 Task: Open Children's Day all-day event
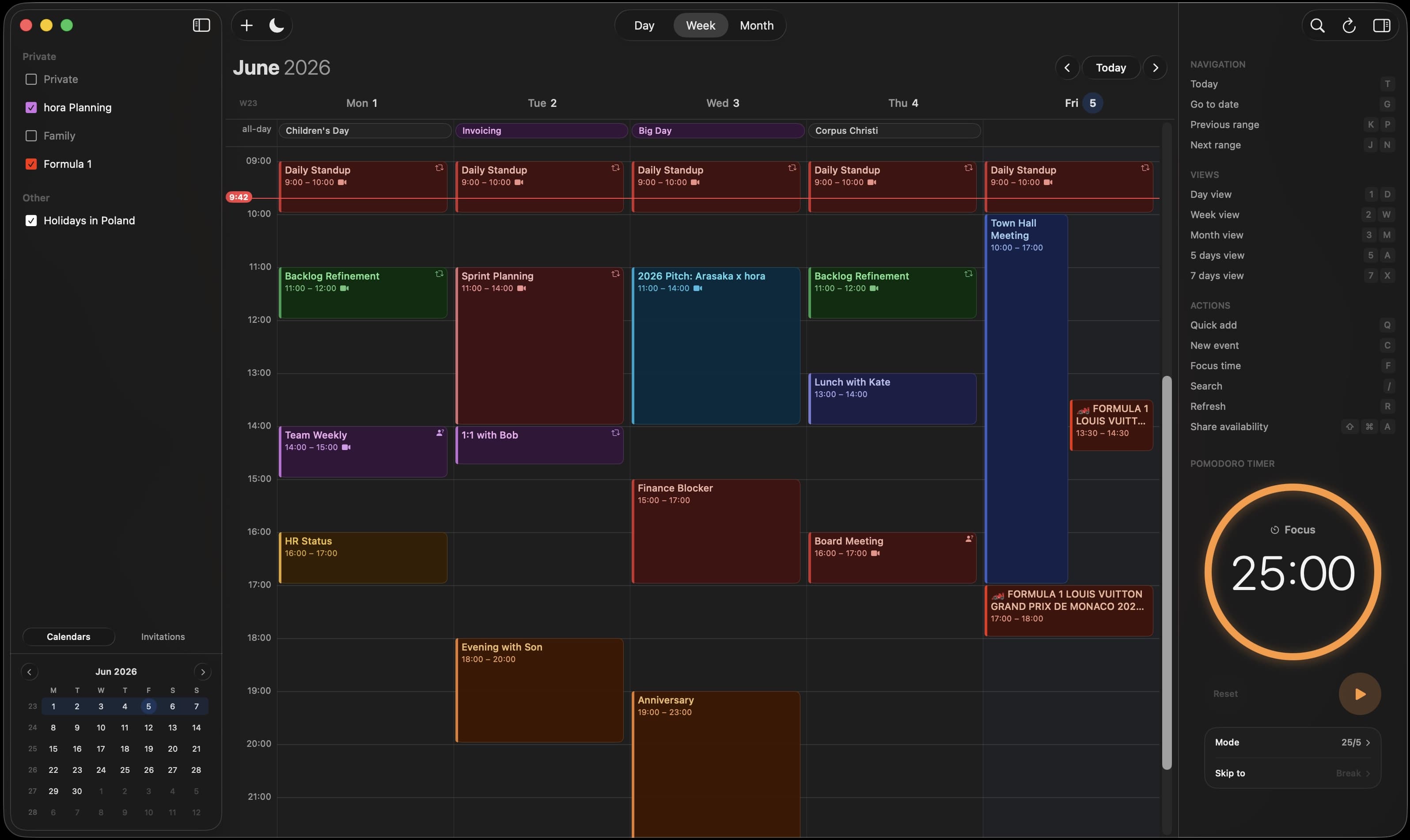(x=364, y=131)
